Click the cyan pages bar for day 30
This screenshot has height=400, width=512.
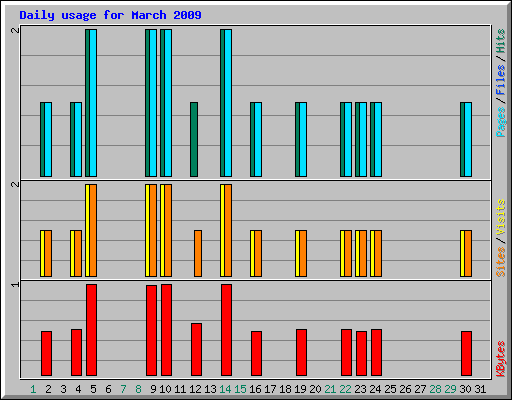(x=468, y=139)
